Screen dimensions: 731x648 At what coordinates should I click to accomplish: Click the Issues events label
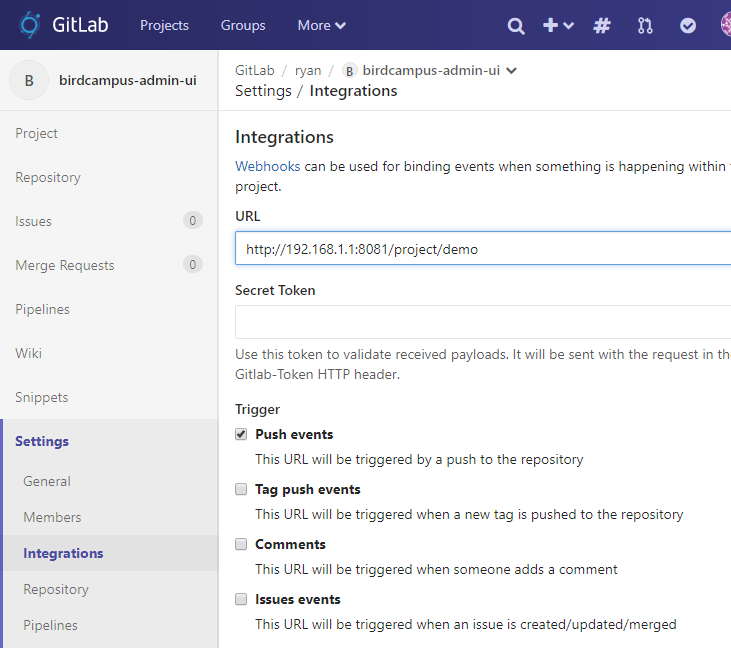click(297, 600)
